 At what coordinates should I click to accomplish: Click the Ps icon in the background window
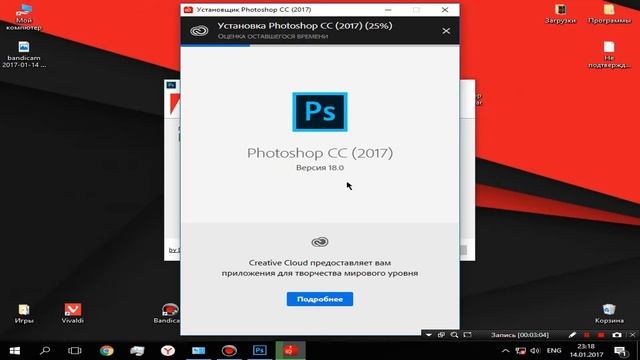pyautogui.click(x=171, y=85)
